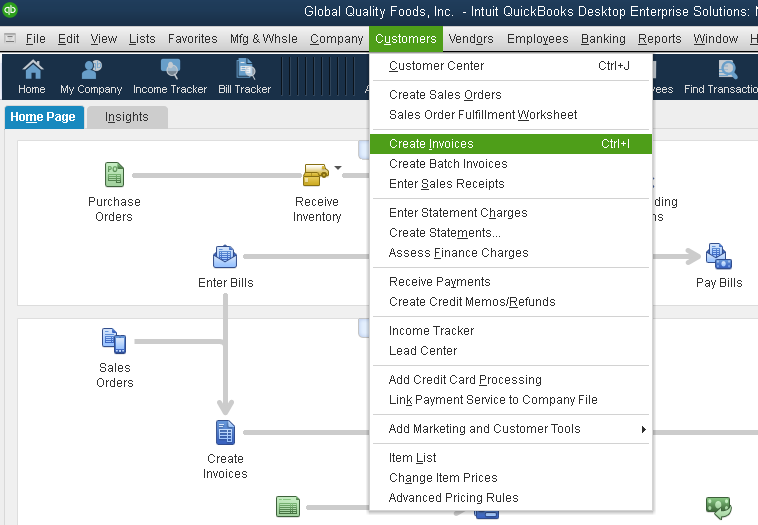Choose Assess Finance Charges

coord(511,253)
